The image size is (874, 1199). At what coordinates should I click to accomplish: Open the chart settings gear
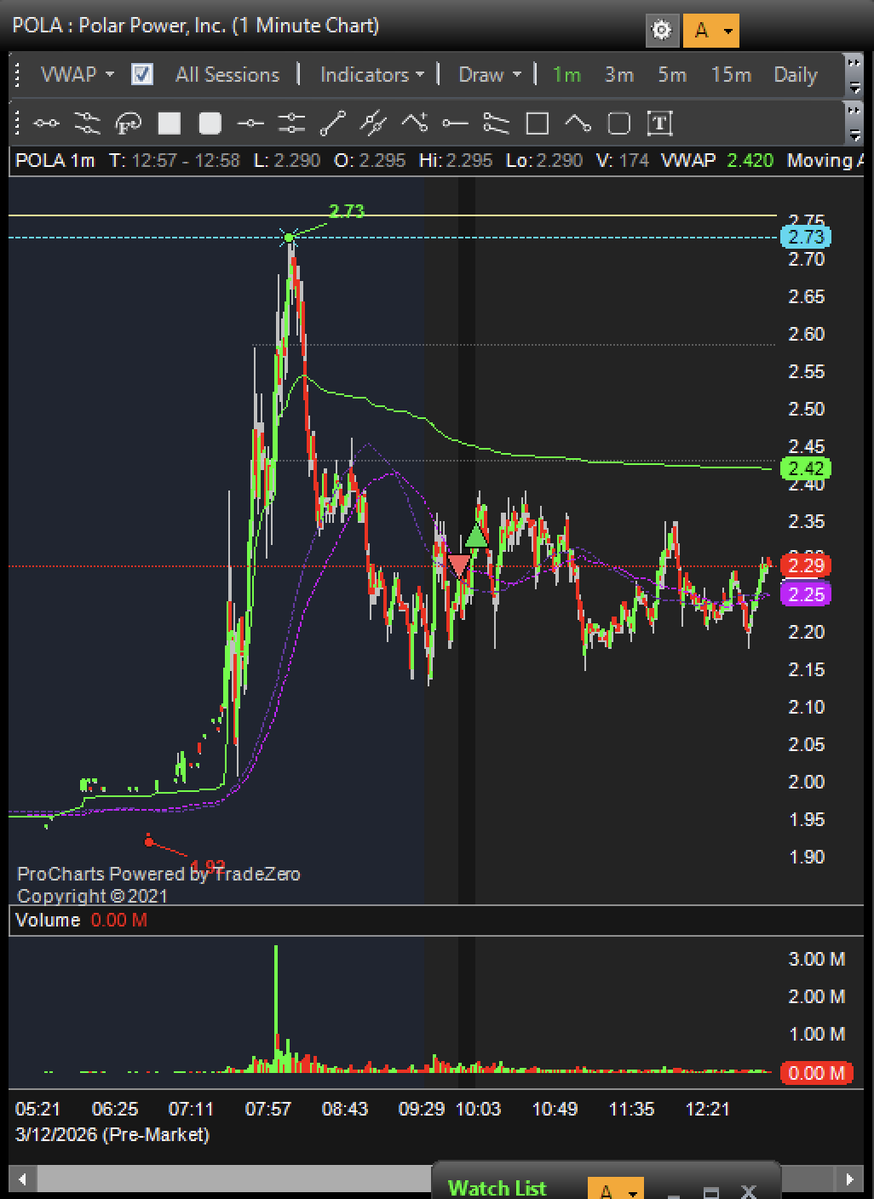coord(661,31)
